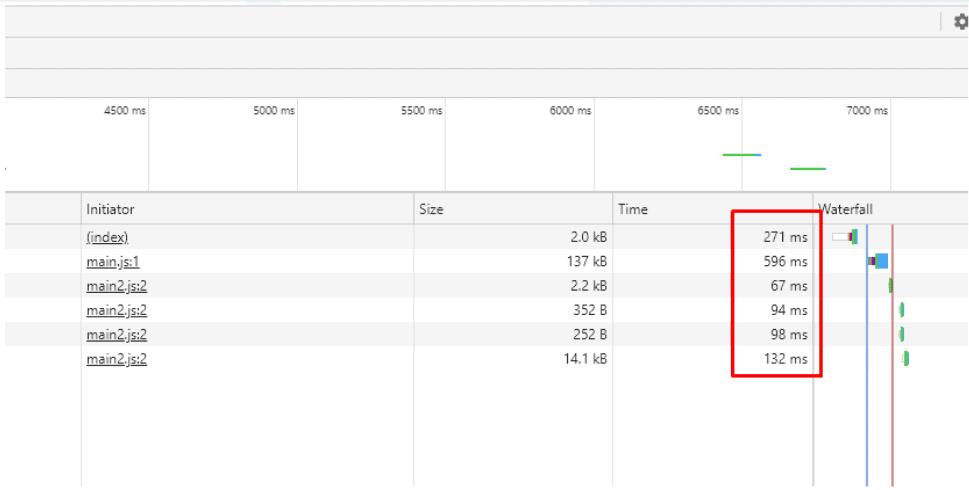Click the 137 kB size cell
The height and width of the screenshot is (490, 969).
click(x=586, y=262)
